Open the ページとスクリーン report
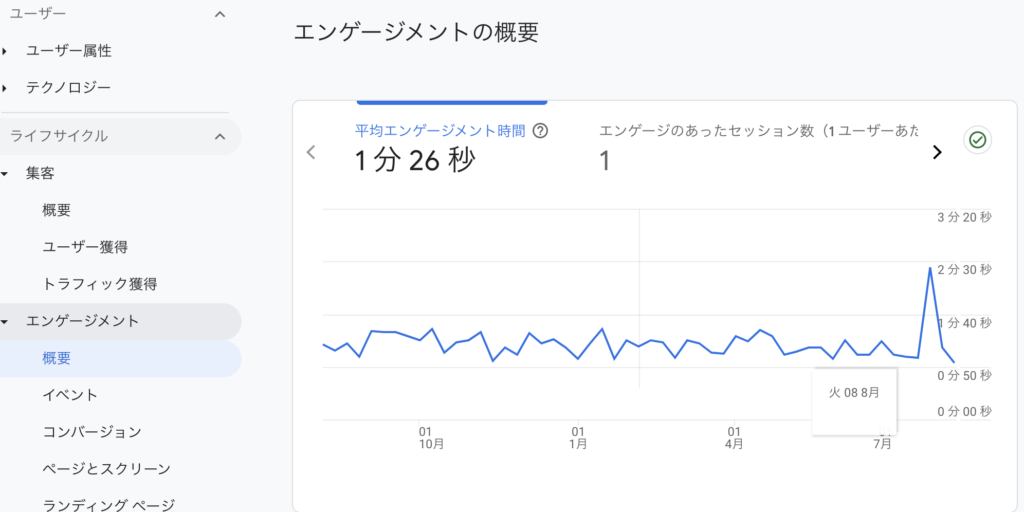Image resolution: width=1024 pixels, height=512 pixels. click(x=106, y=468)
